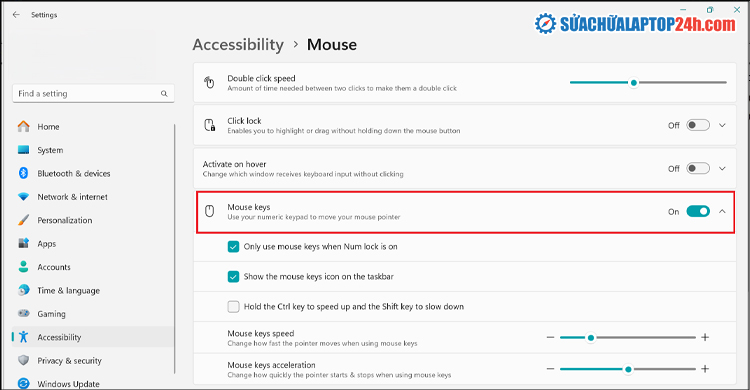Go to Accessibility via breadcrumb
This screenshot has height=390, width=750.
point(238,45)
